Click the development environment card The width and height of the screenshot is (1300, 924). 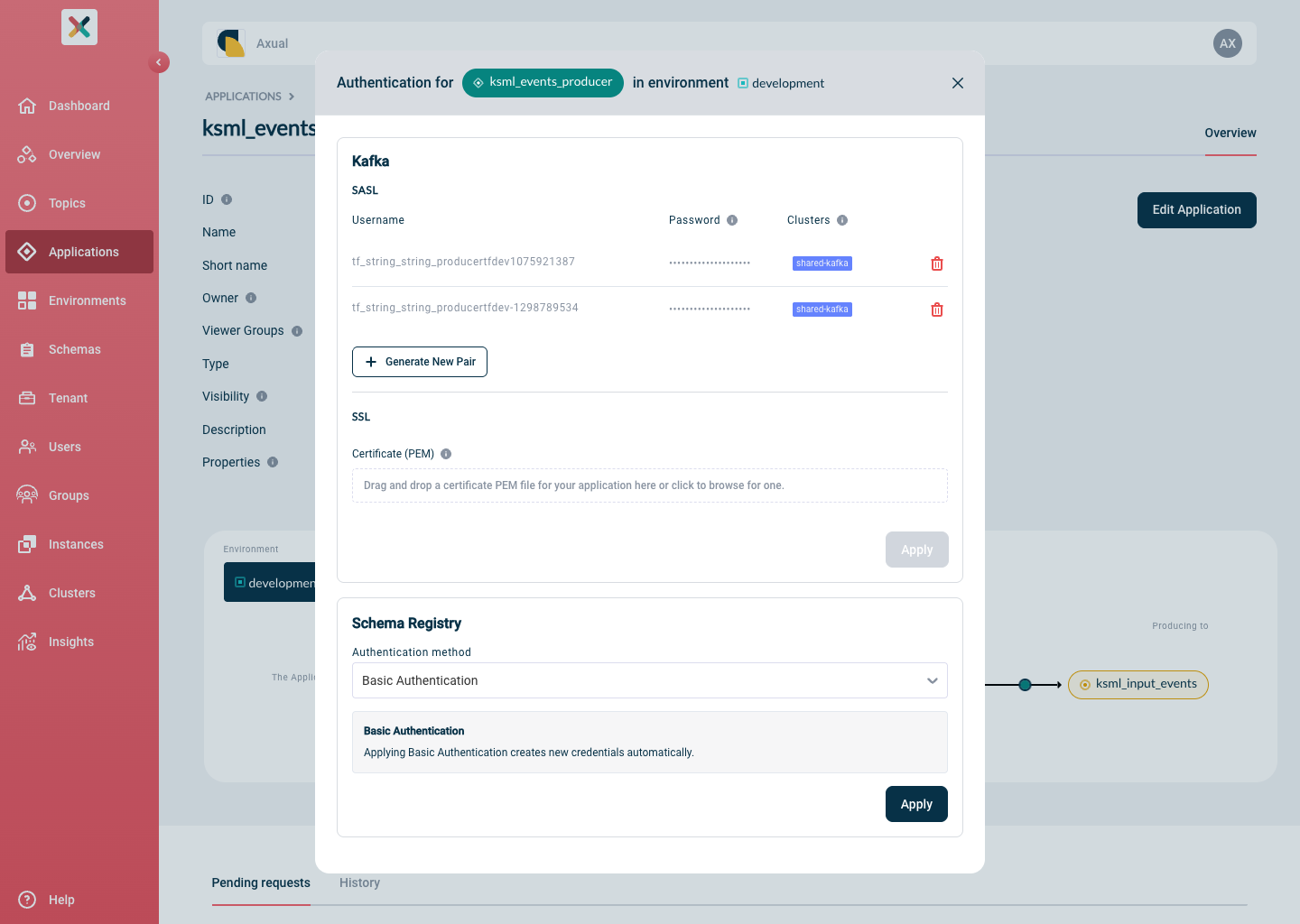[x=270, y=583]
